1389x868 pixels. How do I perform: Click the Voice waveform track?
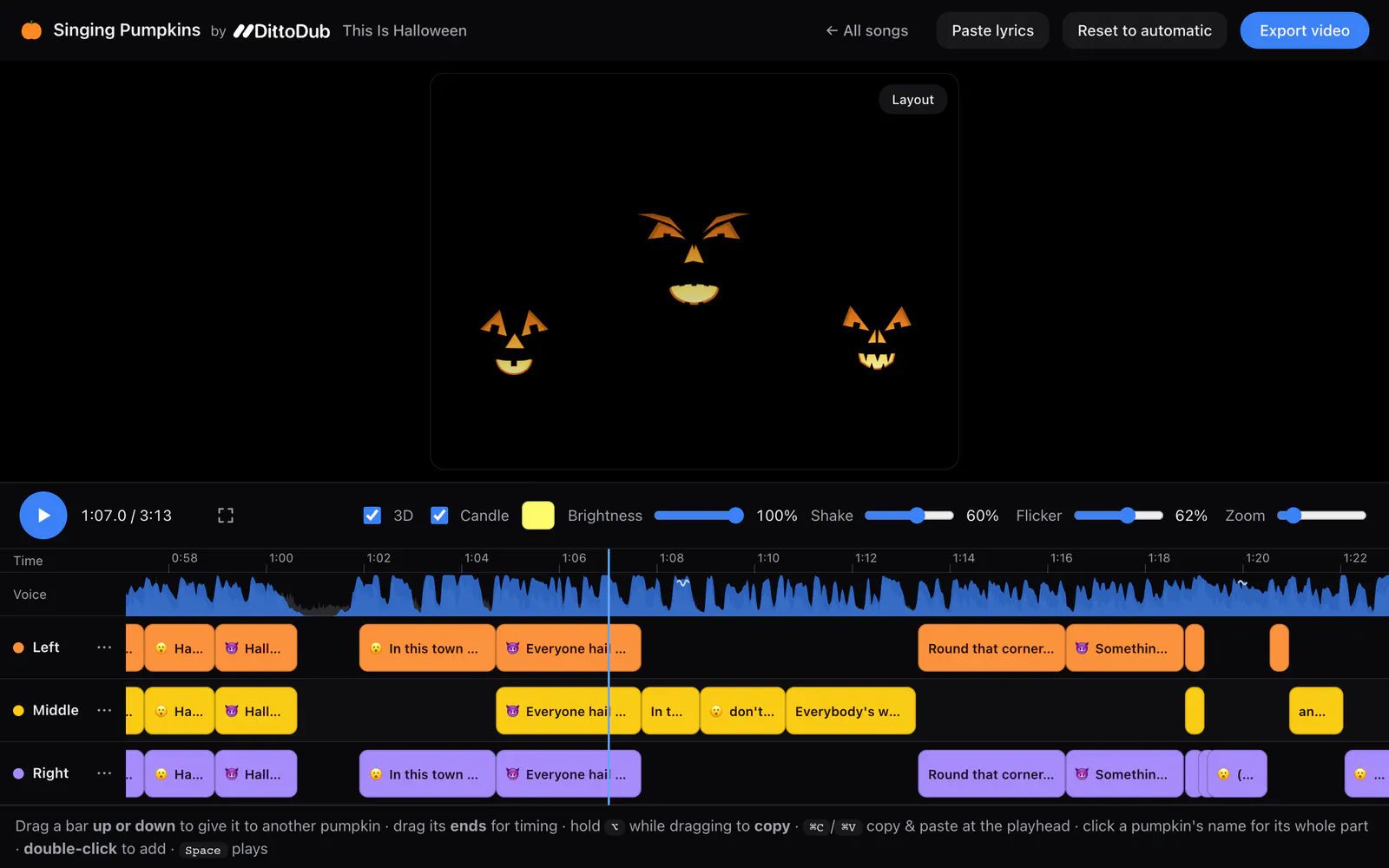(x=757, y=595)
